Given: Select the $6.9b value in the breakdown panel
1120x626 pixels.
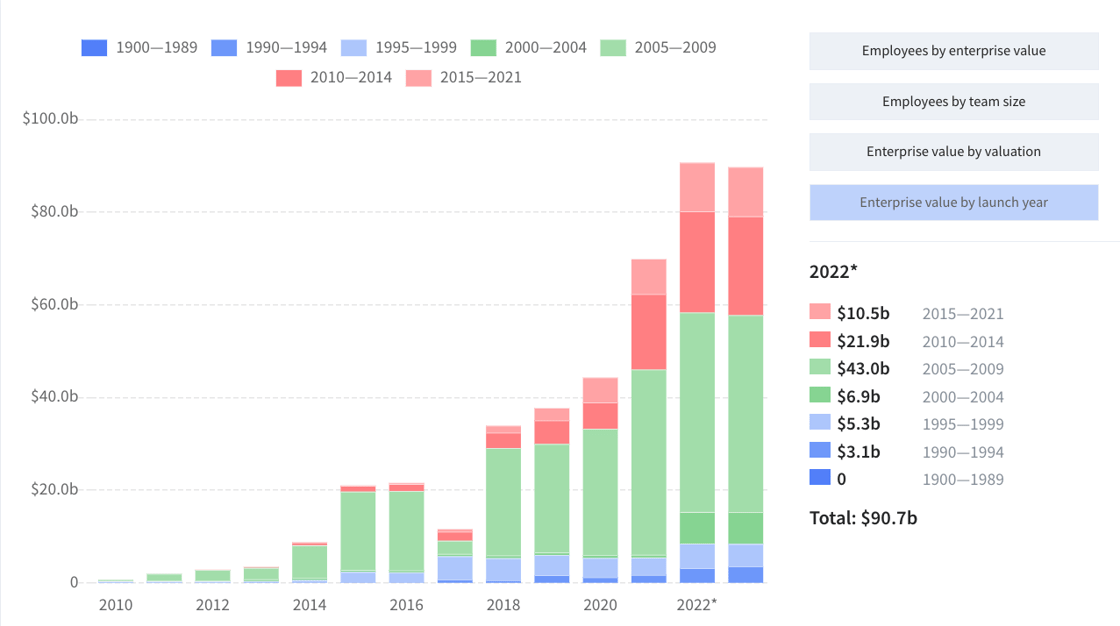Looking at the screenshot, I should [x=859, y=397].
